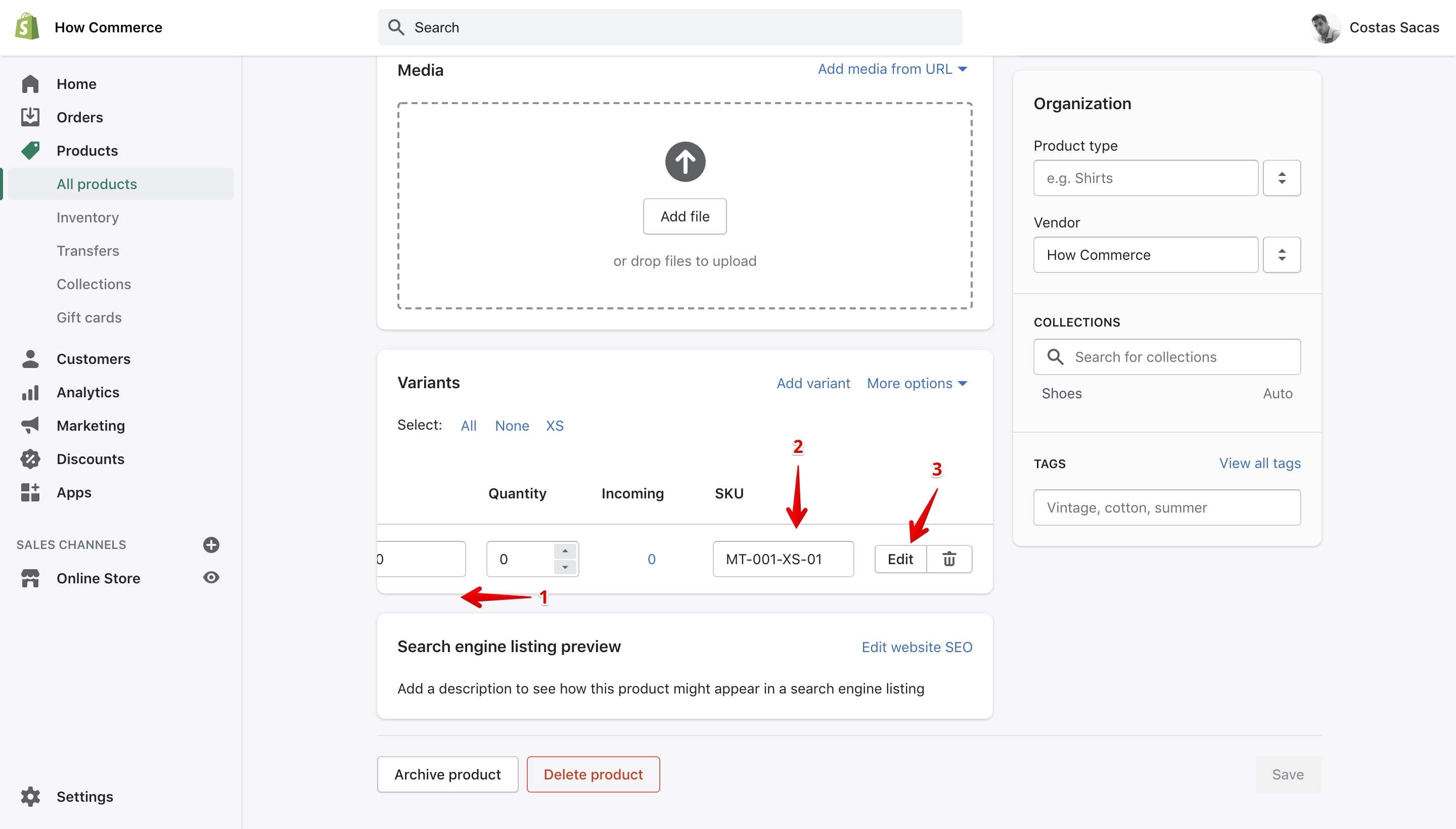Click the collections search magnifier icon

tap(1055, 357)
